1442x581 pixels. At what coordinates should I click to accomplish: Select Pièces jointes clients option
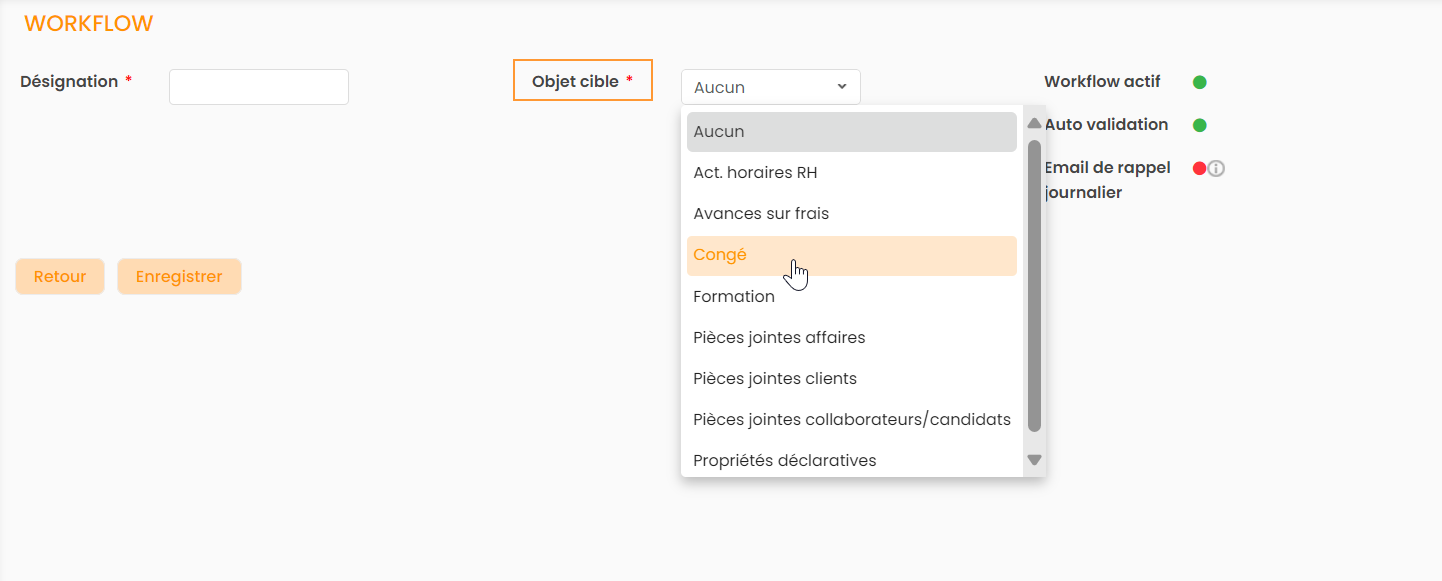tap(851, 379)
